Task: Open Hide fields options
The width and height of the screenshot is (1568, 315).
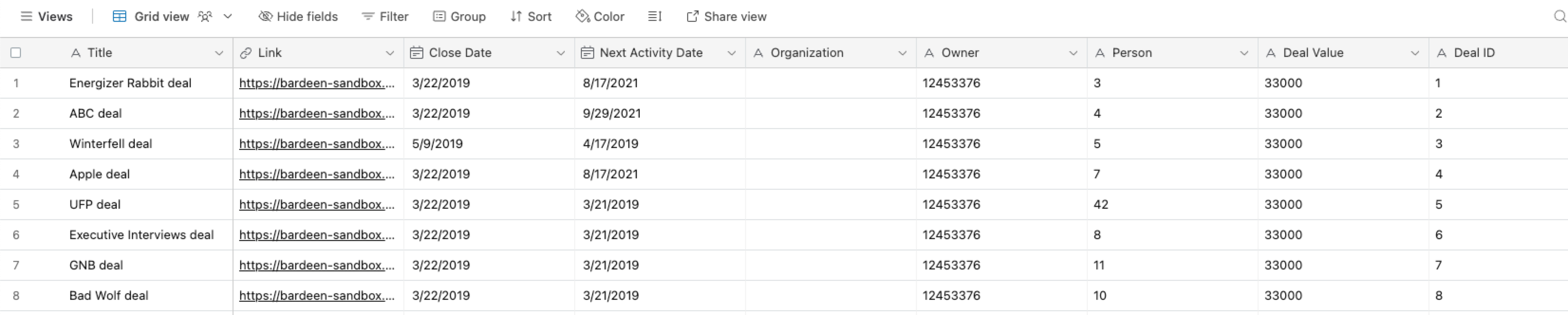Action: click(298, 17)
